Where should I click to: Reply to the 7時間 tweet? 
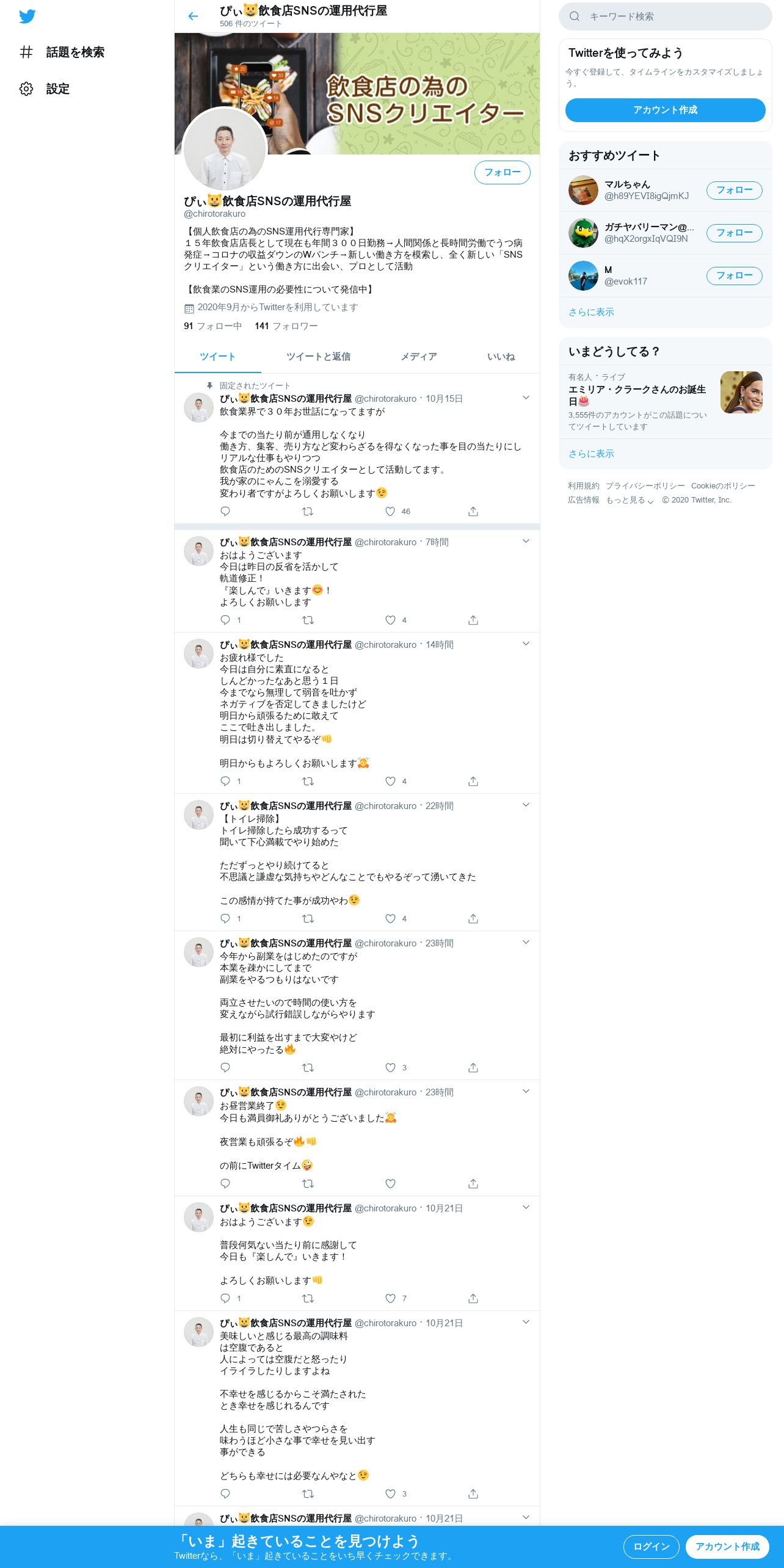click(225, 620)
